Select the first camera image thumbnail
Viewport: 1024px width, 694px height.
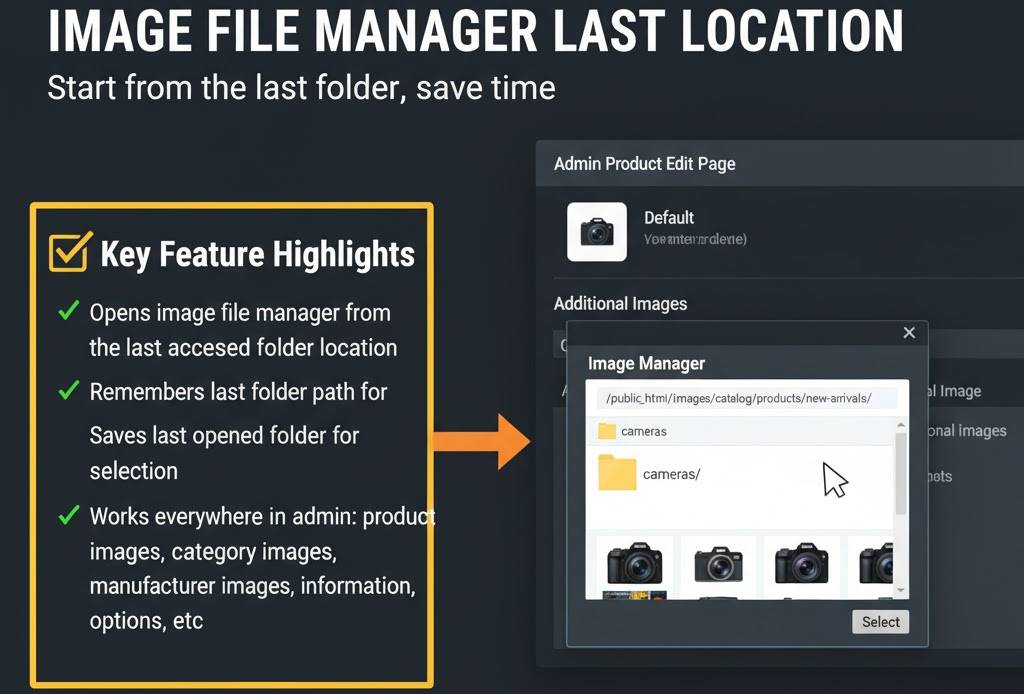[634, 564]
